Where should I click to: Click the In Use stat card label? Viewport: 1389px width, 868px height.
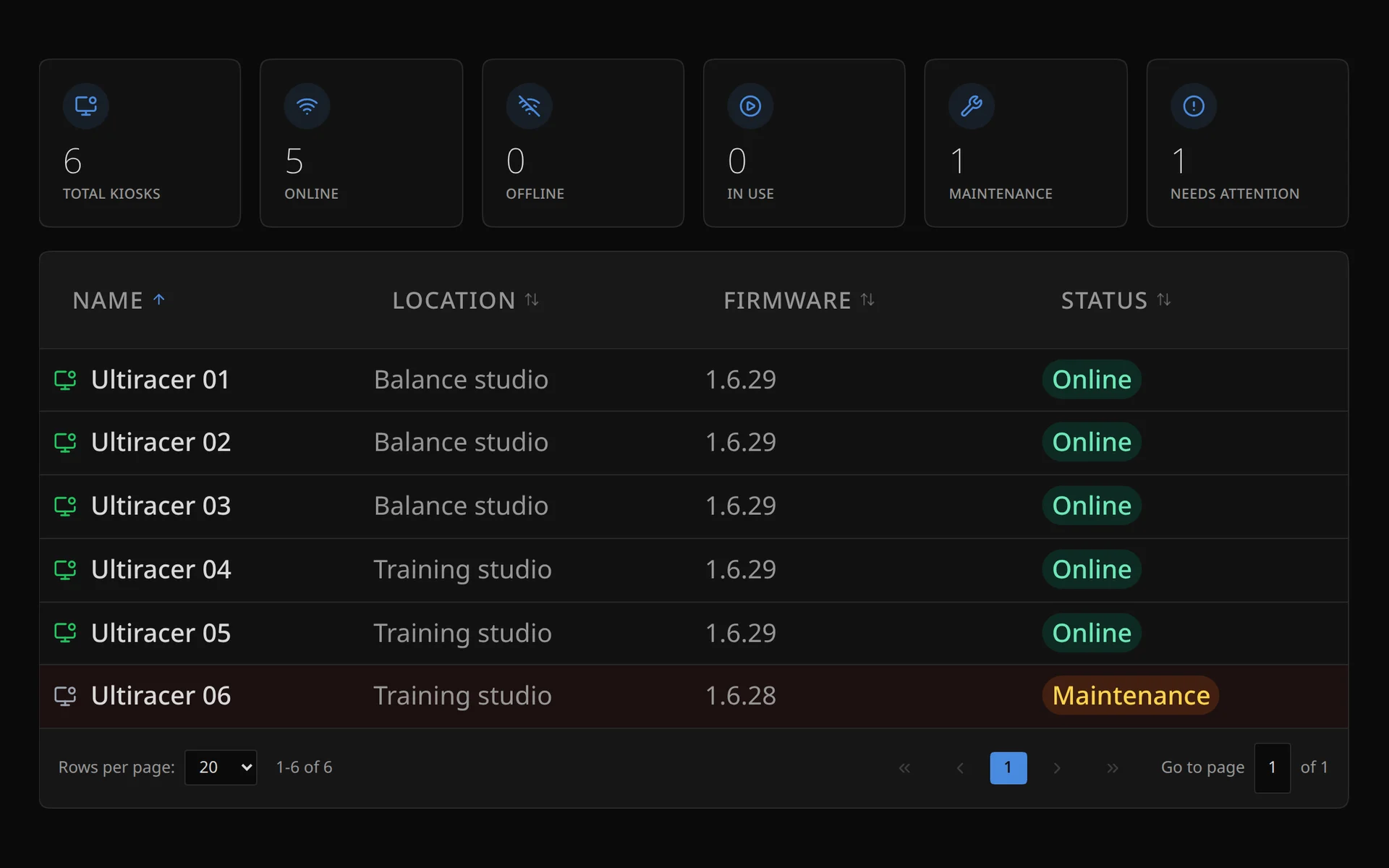[x=750, y=194]
